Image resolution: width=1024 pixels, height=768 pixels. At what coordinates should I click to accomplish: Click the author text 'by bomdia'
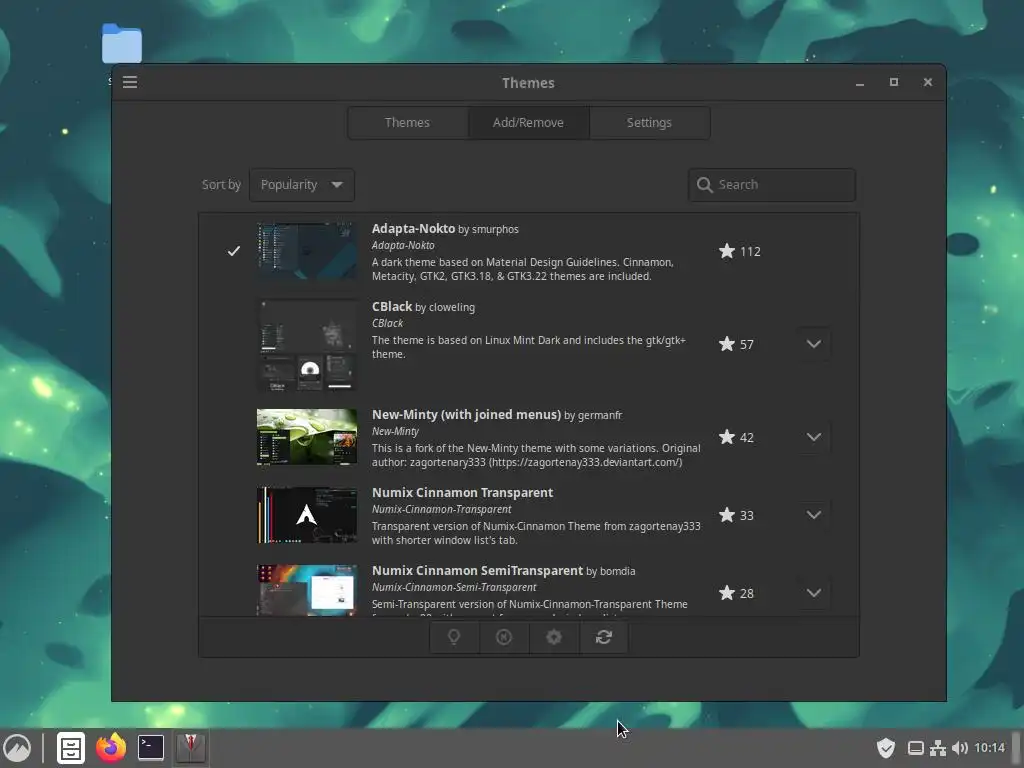[x=611, y=571]
